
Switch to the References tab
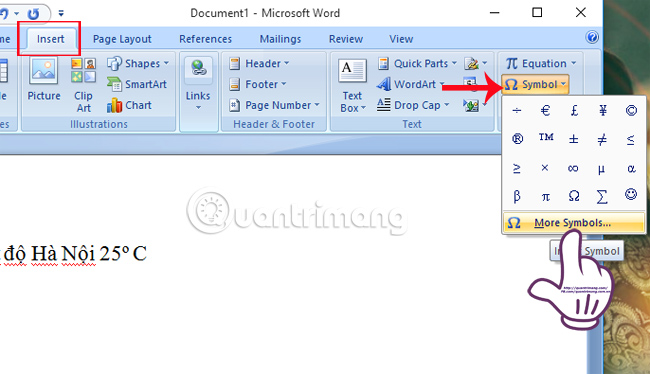pyautogui.click(x=206, y=39)
